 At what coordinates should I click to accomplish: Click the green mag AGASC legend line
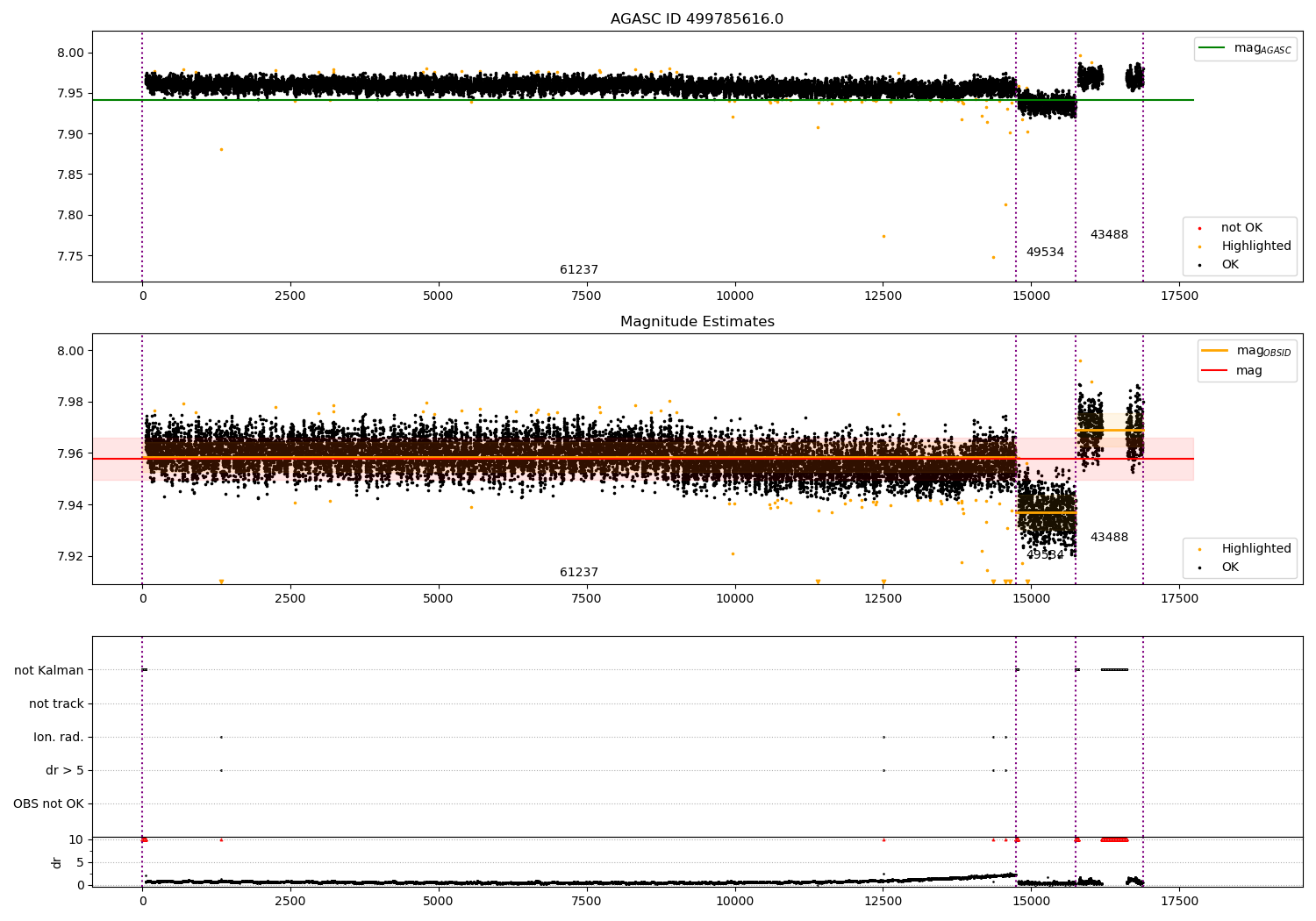tap(1212, 48)
